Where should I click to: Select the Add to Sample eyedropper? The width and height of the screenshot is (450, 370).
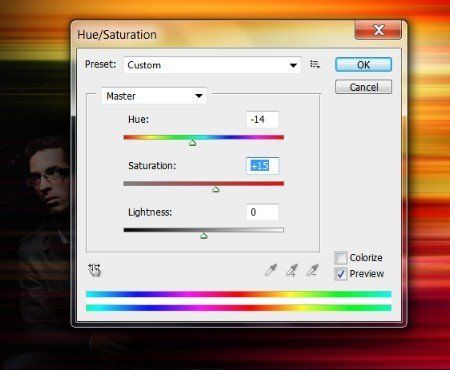pos(292,270)
